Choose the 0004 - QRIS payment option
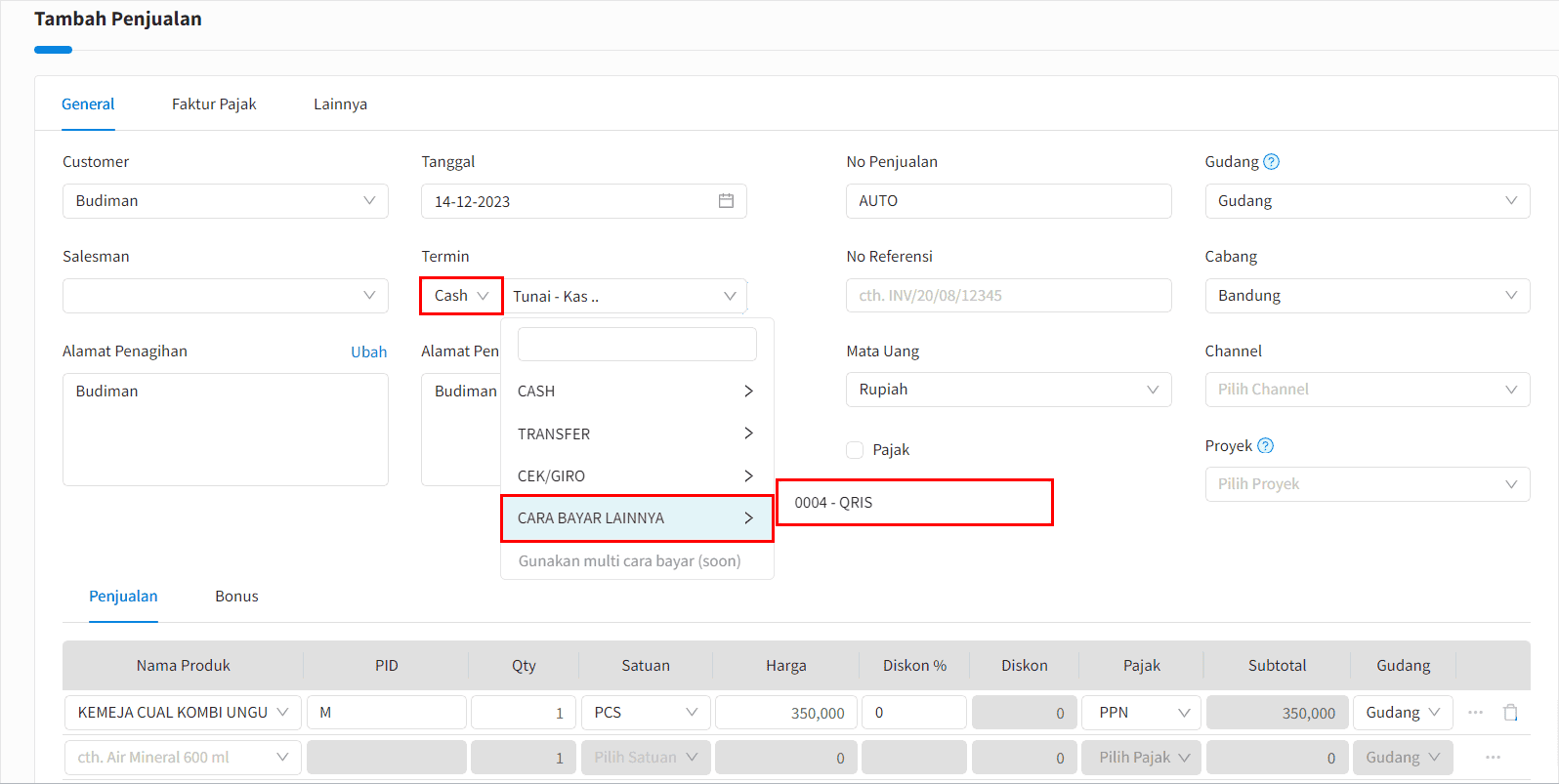Screen dimensions: 1559x784 tap(913, 503)
